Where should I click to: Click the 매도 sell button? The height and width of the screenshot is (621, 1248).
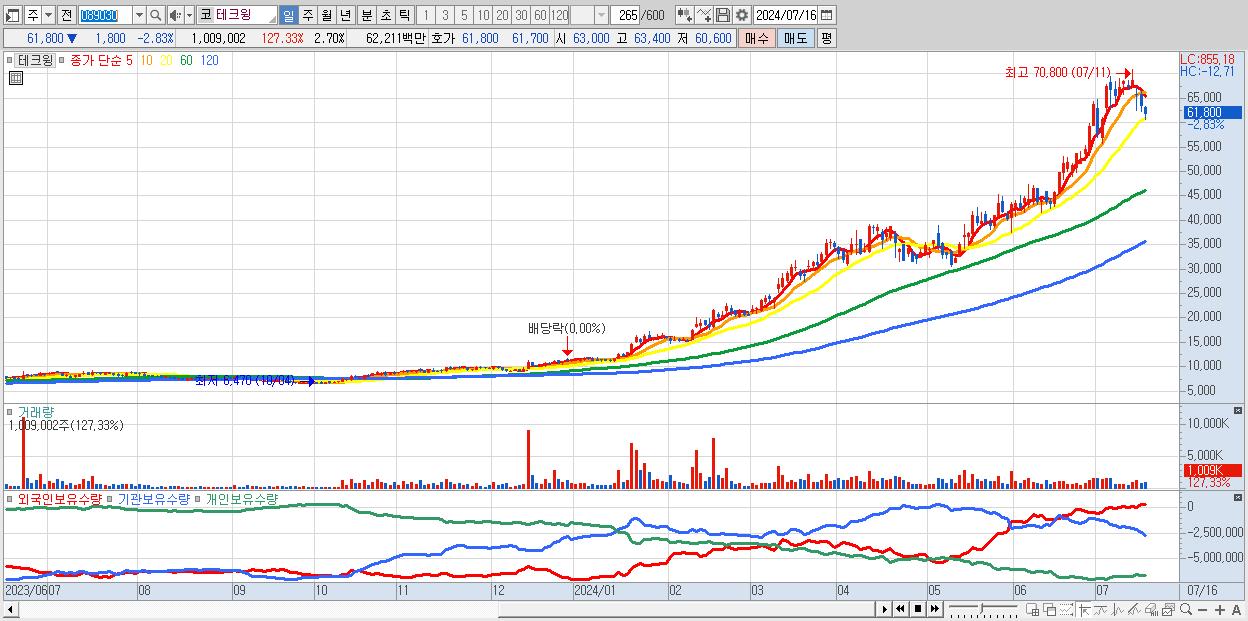pyautogui.click(x=795, y=38)
